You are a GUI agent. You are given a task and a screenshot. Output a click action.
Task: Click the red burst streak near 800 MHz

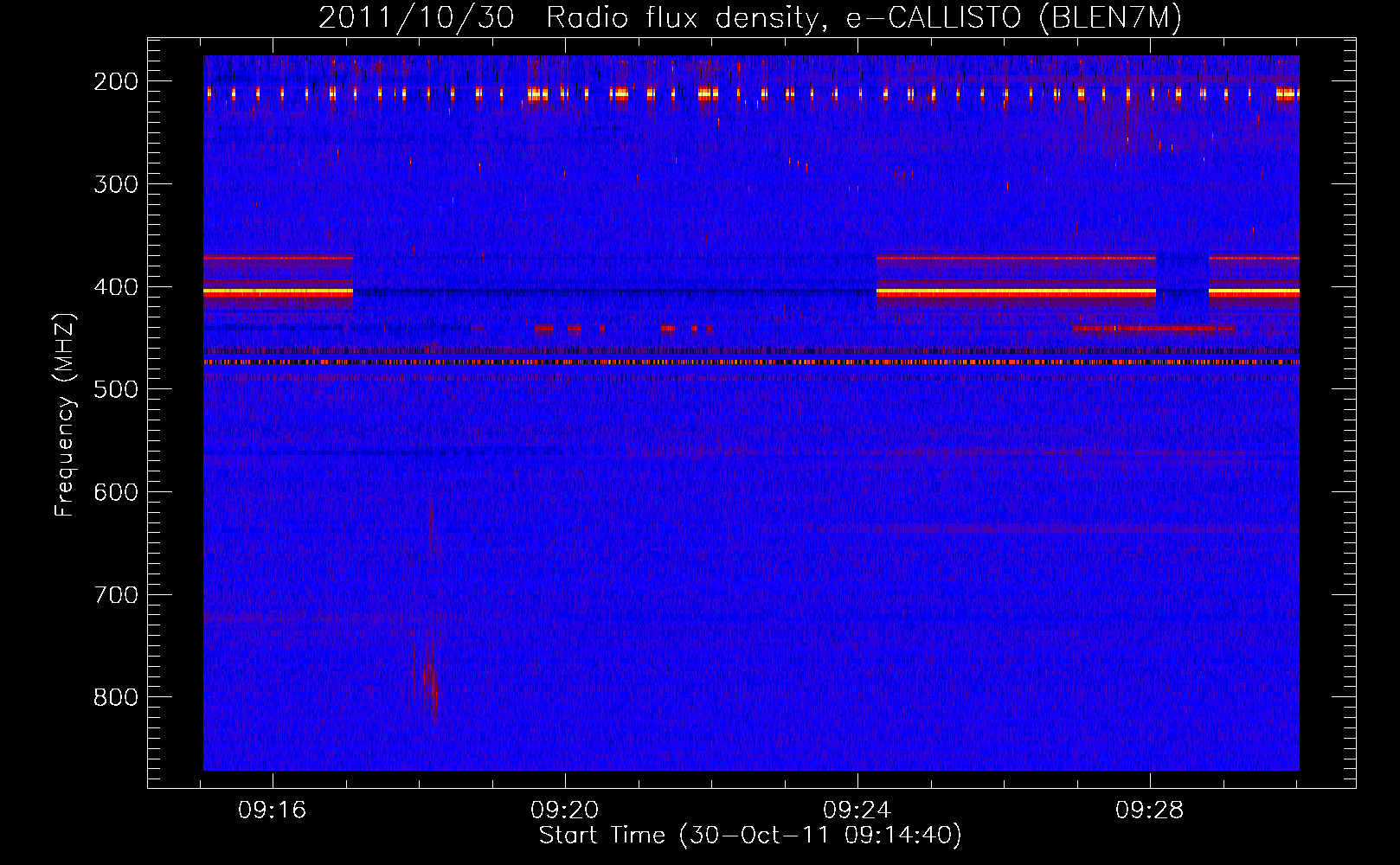(x=431, y=683)
